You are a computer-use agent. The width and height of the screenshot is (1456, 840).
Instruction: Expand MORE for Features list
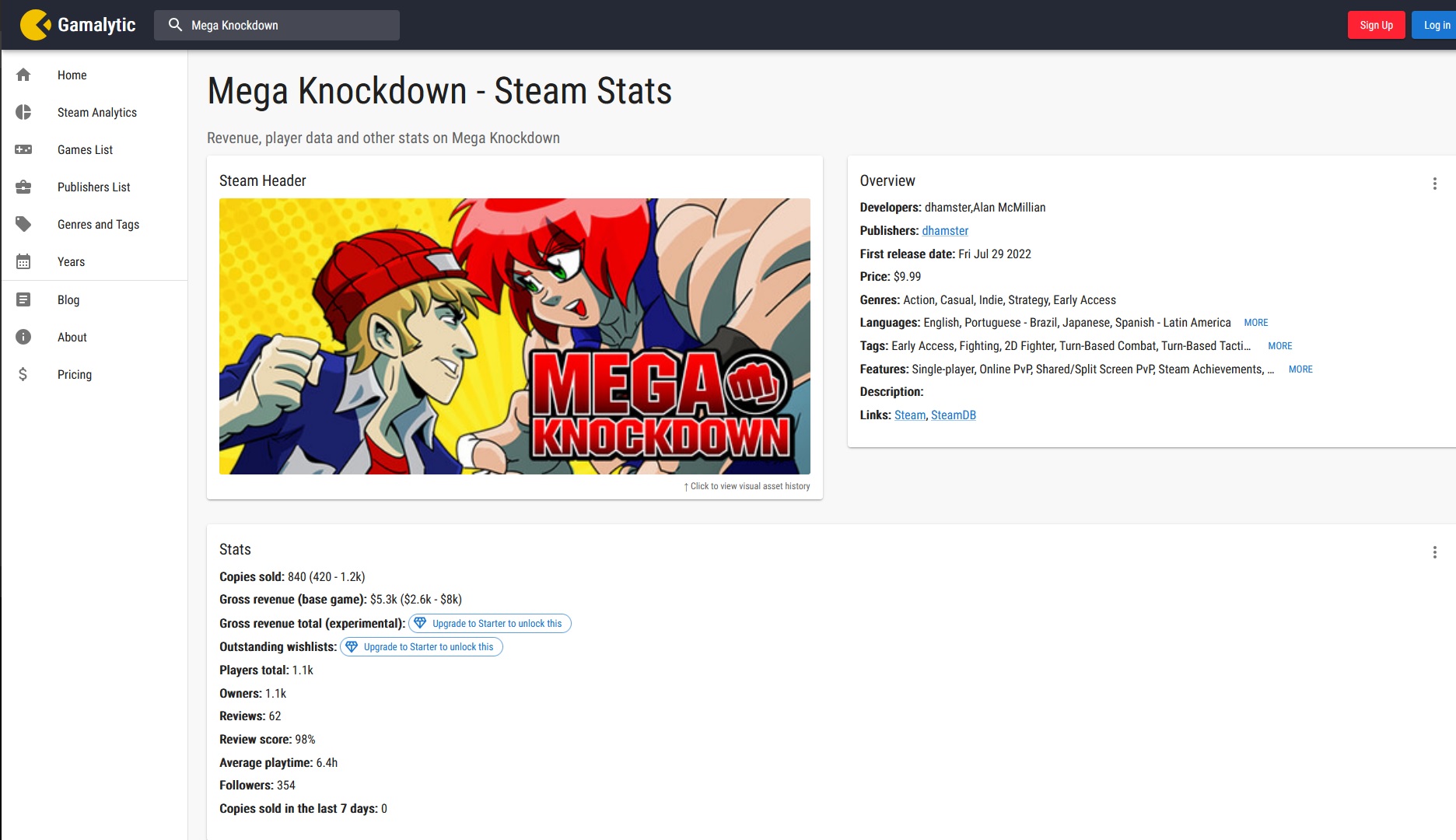[1300, 369]
